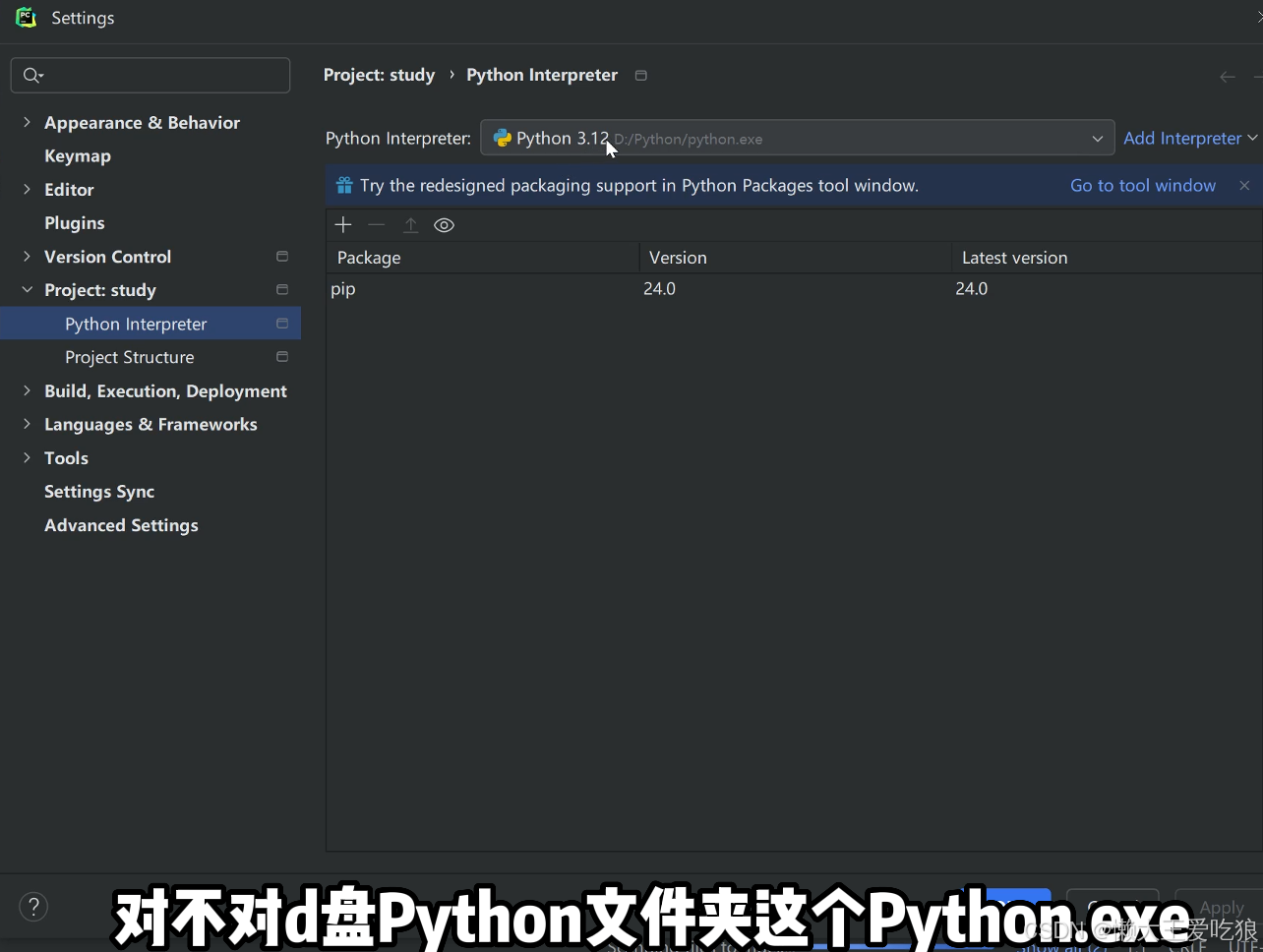
Task: Expand the Editor section
Action: click(27, 189)
